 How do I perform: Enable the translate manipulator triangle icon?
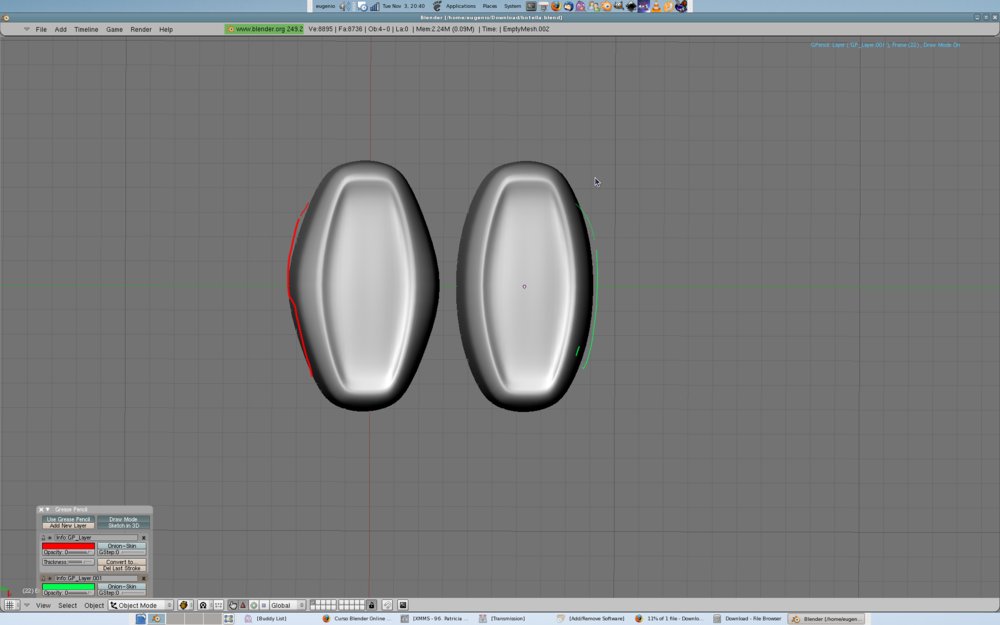pyautogui.click(x=243, y=605)
